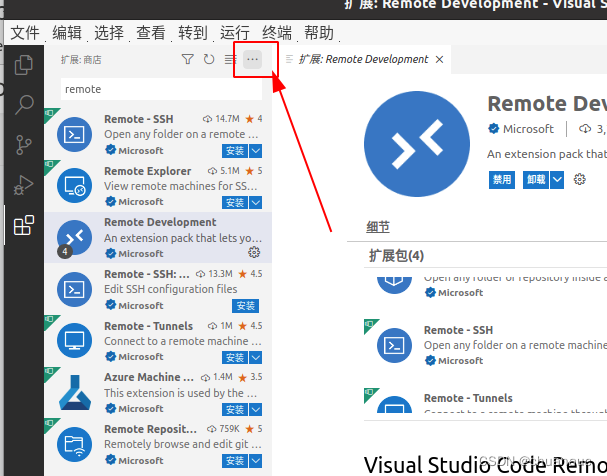Open the extensions view more actions menu
Viewport: 607px width, 476px height.
click(x=252, y=59)
